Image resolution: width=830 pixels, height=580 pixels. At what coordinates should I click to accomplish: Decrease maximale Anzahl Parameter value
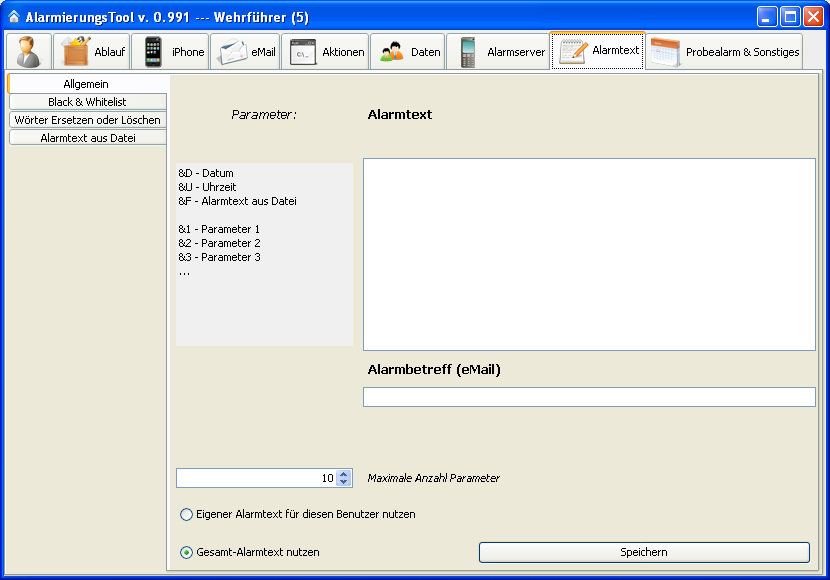point(344,483)
